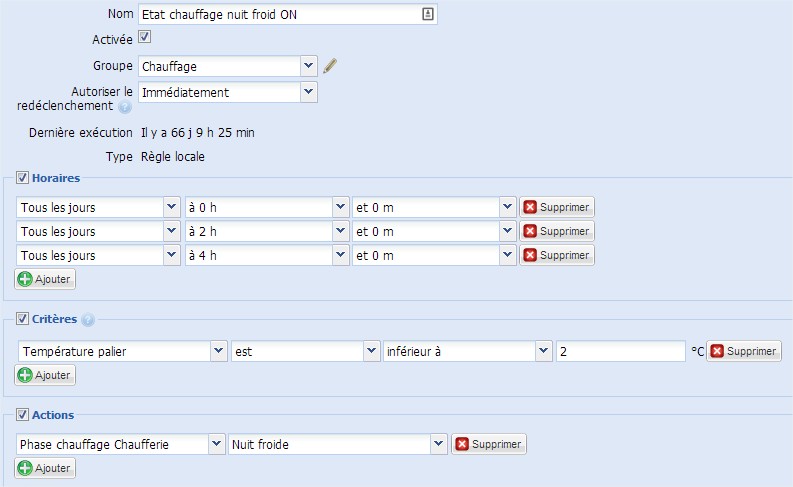Click the contact card icon in Nom field
Image resolution: width=793 pixels, height=487 pixels.
coord(428,14)
